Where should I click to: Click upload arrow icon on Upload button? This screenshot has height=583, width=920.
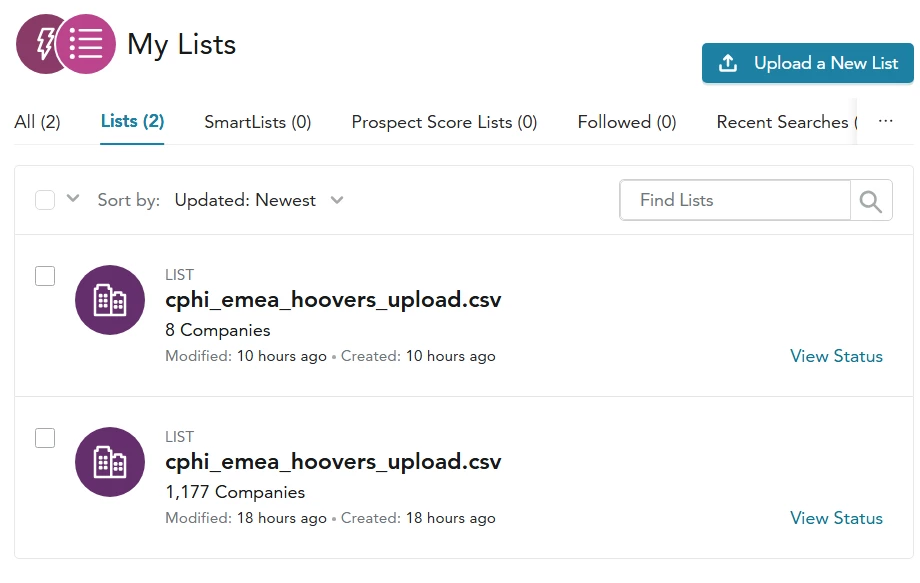coord(728,63)
